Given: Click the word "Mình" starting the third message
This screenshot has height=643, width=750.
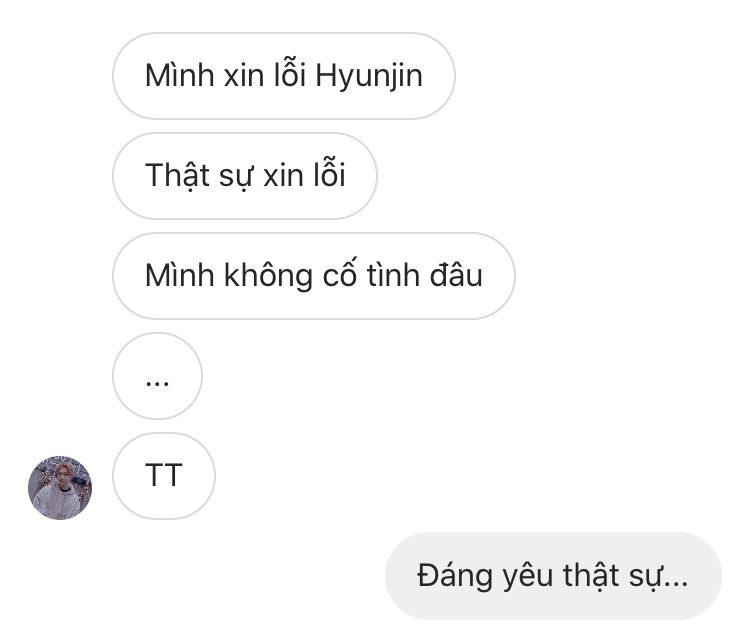Looking at the screenshot, I should point(179,276).
